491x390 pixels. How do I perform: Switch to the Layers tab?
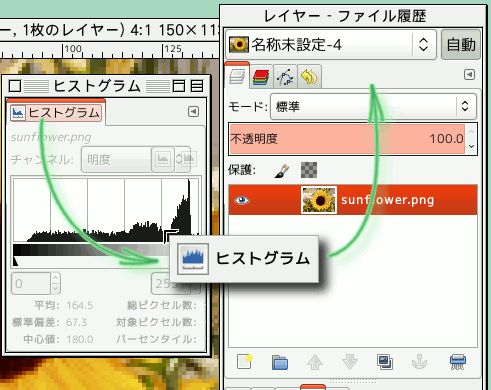237,76
